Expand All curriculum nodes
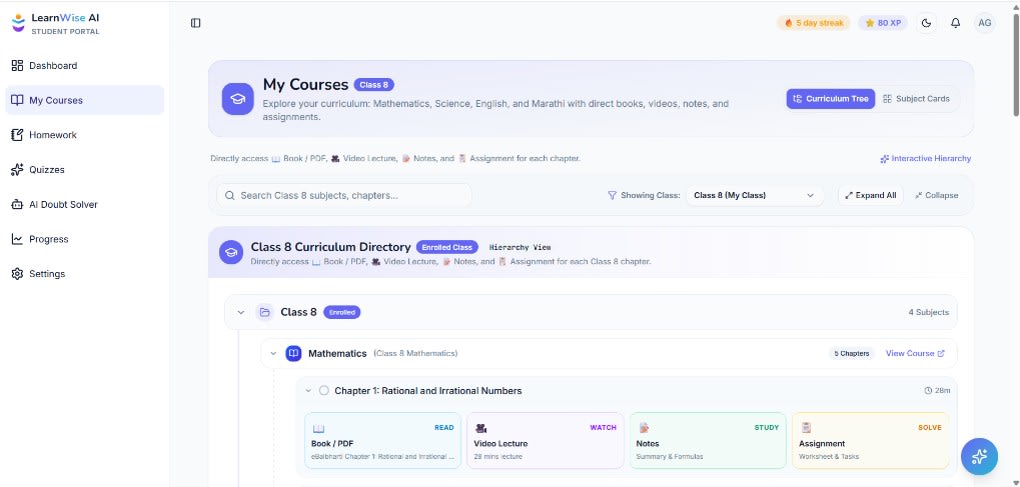The image size is (1020, 487). click(x=870, y=195)
